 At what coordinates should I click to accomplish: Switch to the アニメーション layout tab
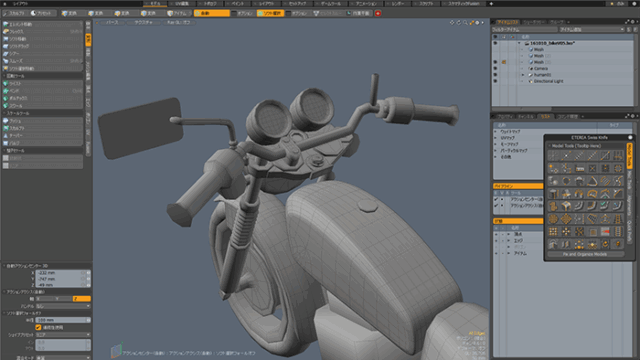click(x=366, y=4)
